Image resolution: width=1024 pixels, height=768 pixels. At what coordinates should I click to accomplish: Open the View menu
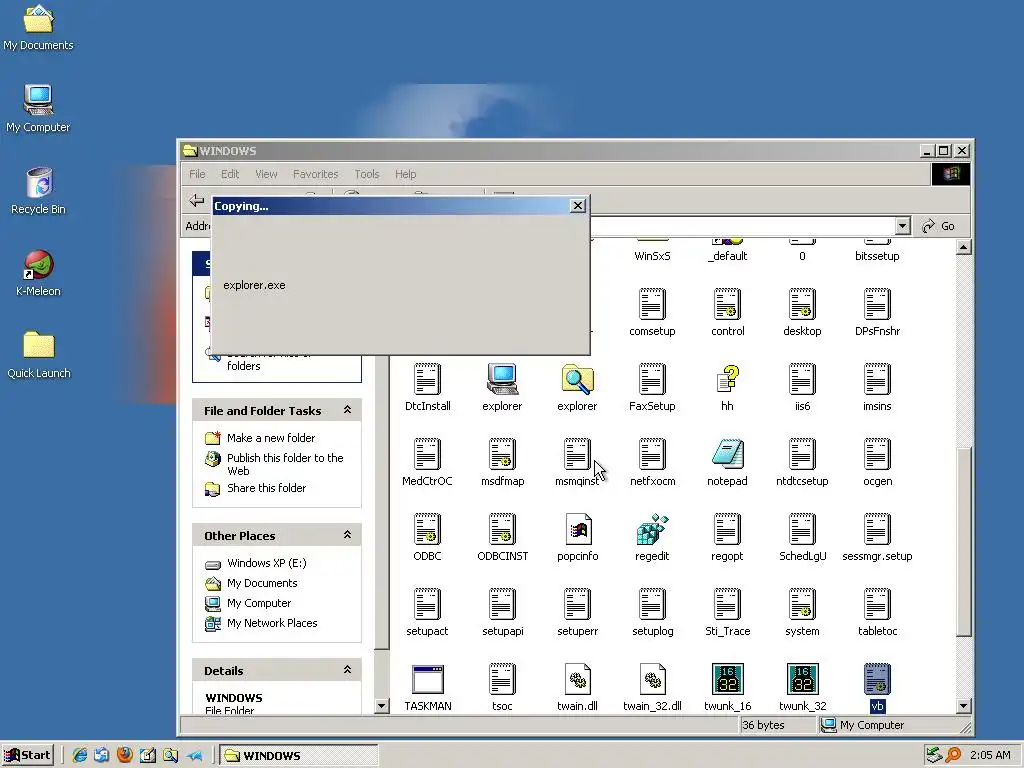pyautogui.click(x=266, y=174)
